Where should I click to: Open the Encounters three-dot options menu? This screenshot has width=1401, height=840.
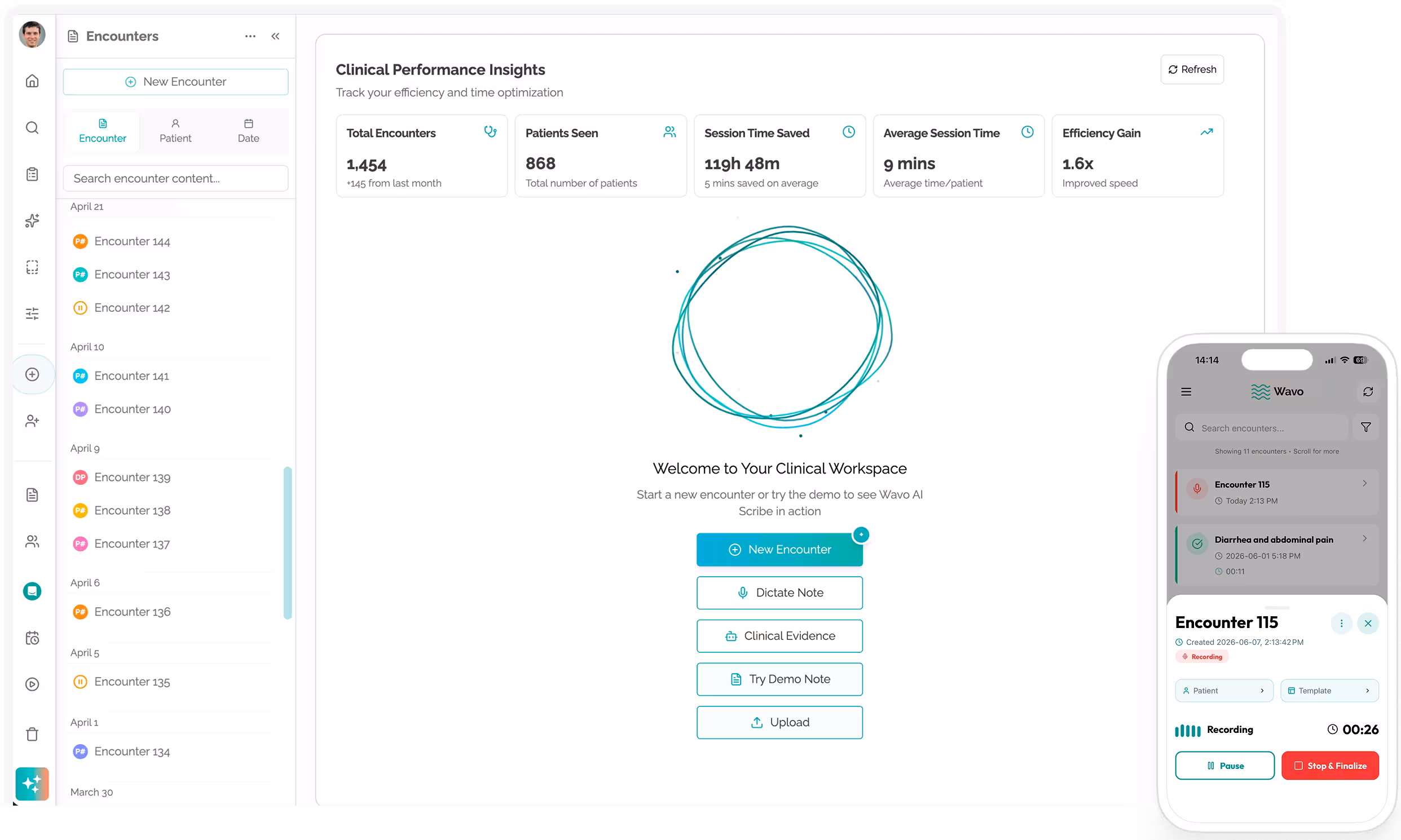(250, 36)
